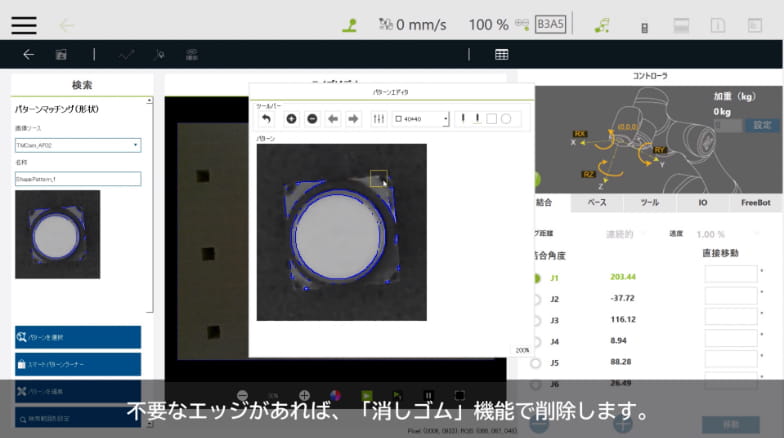The image size is (784, 438).
Task: Click the J3 direct move input field
Action: click(730, 317)
